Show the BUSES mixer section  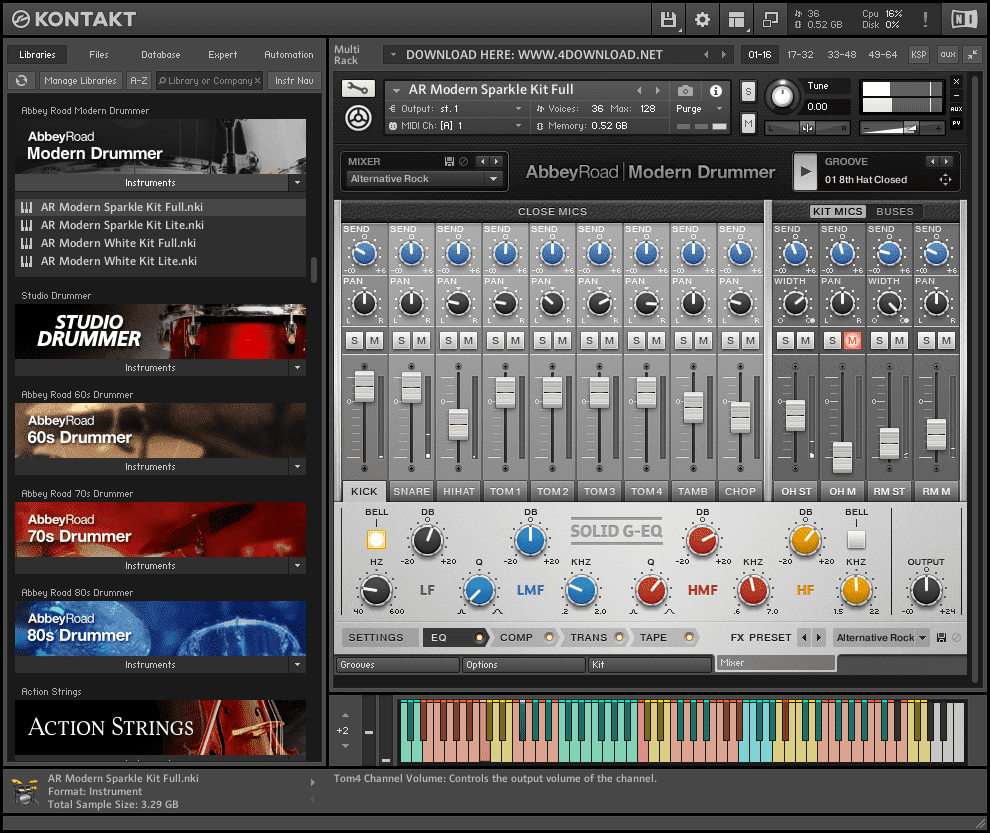coord(894,211)
